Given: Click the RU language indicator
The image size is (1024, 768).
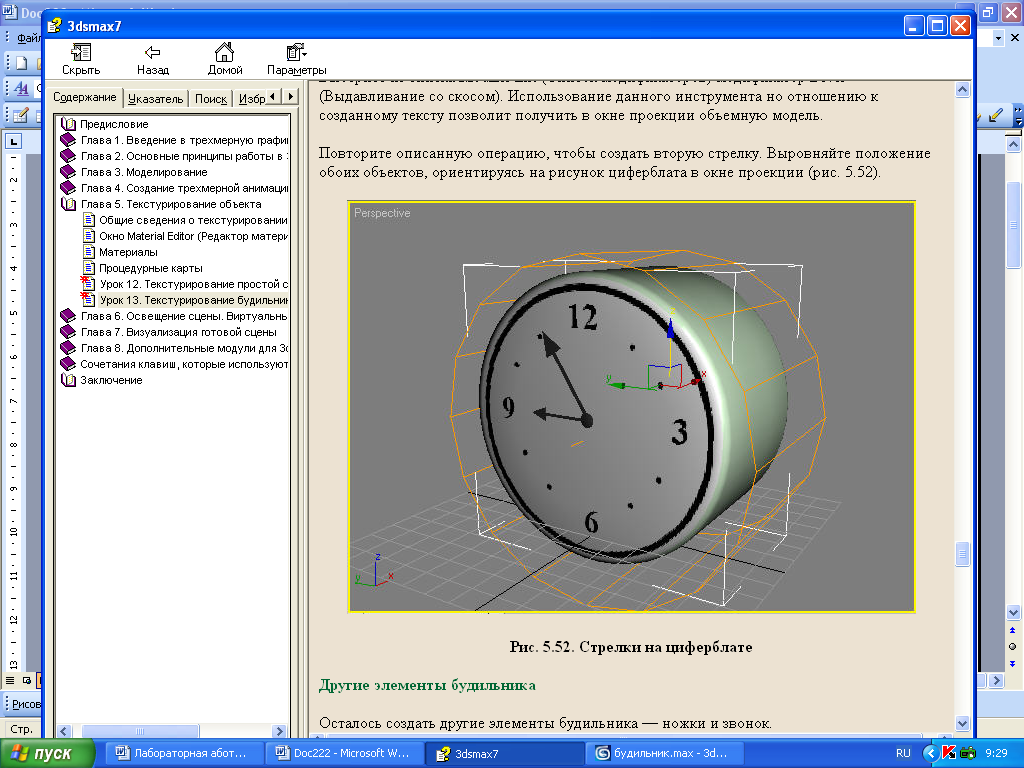Looking at the screenshot, I should click(x=903, y=753).
